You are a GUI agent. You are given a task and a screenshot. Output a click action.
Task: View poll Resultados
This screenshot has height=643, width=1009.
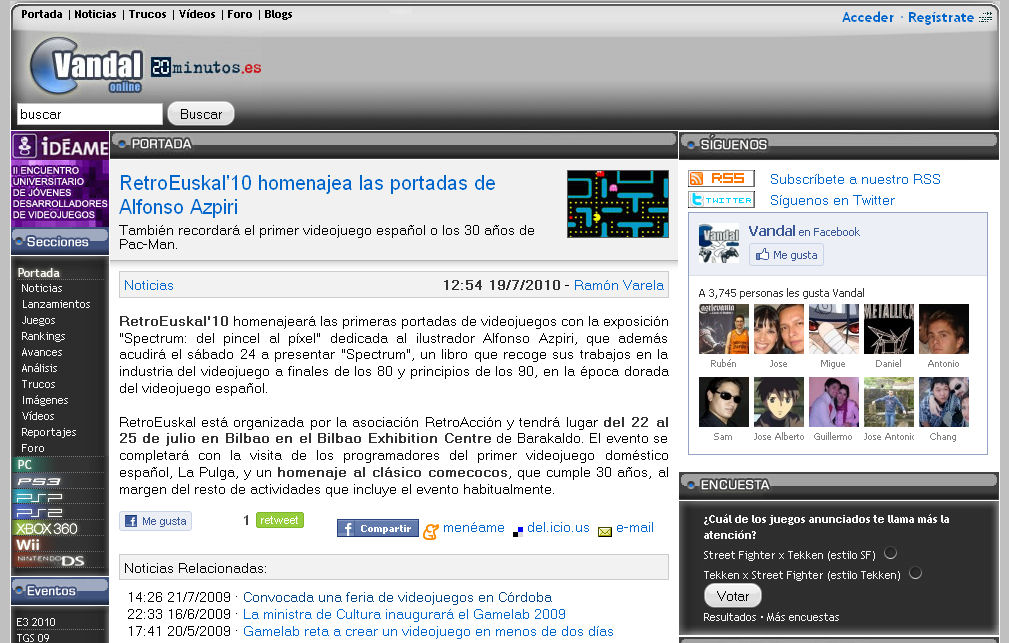[x=729, y=617]
